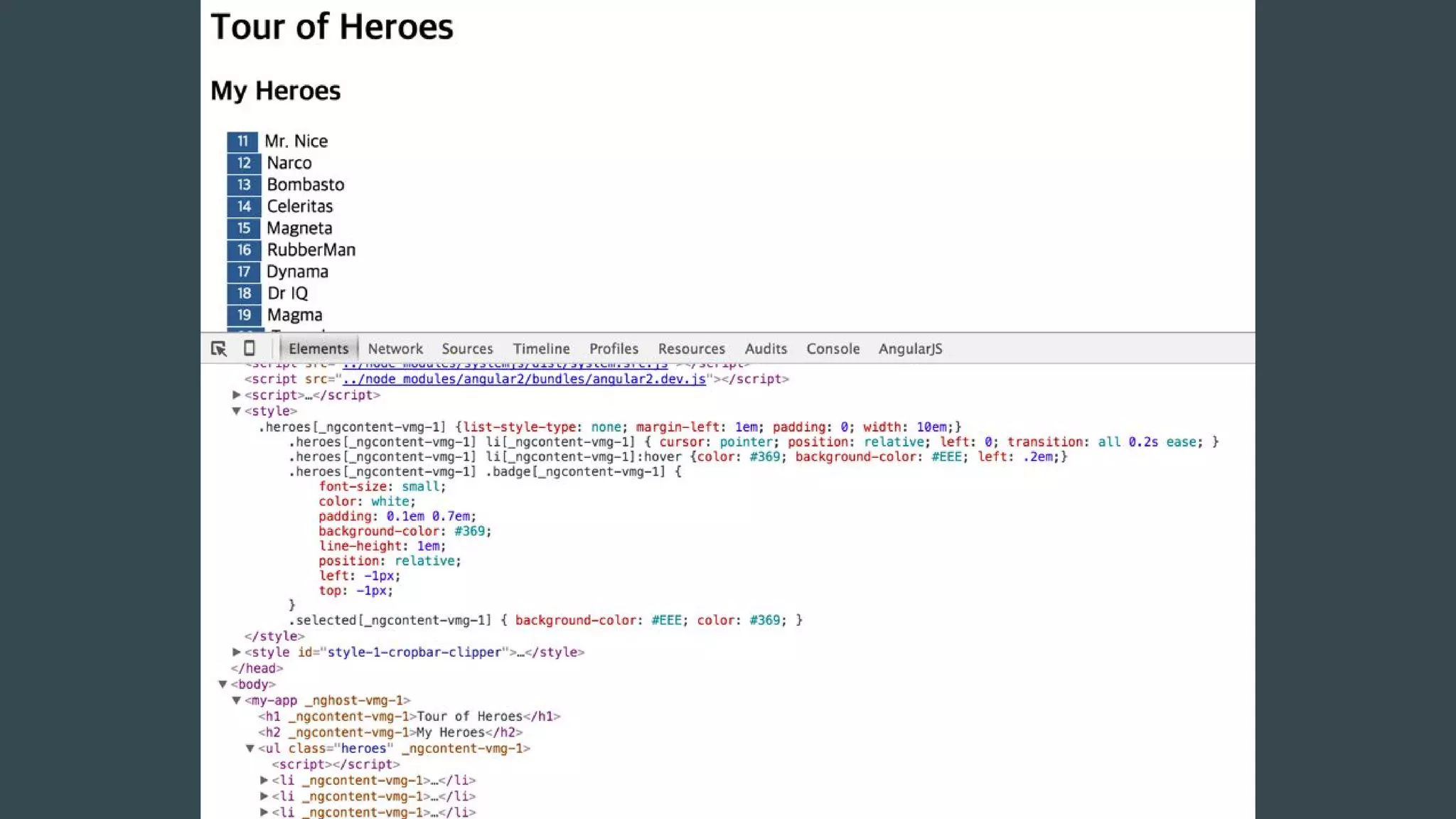Select the Profiles tab
This screenshot has height=819, width=1456.
click(x=614, y=349)
